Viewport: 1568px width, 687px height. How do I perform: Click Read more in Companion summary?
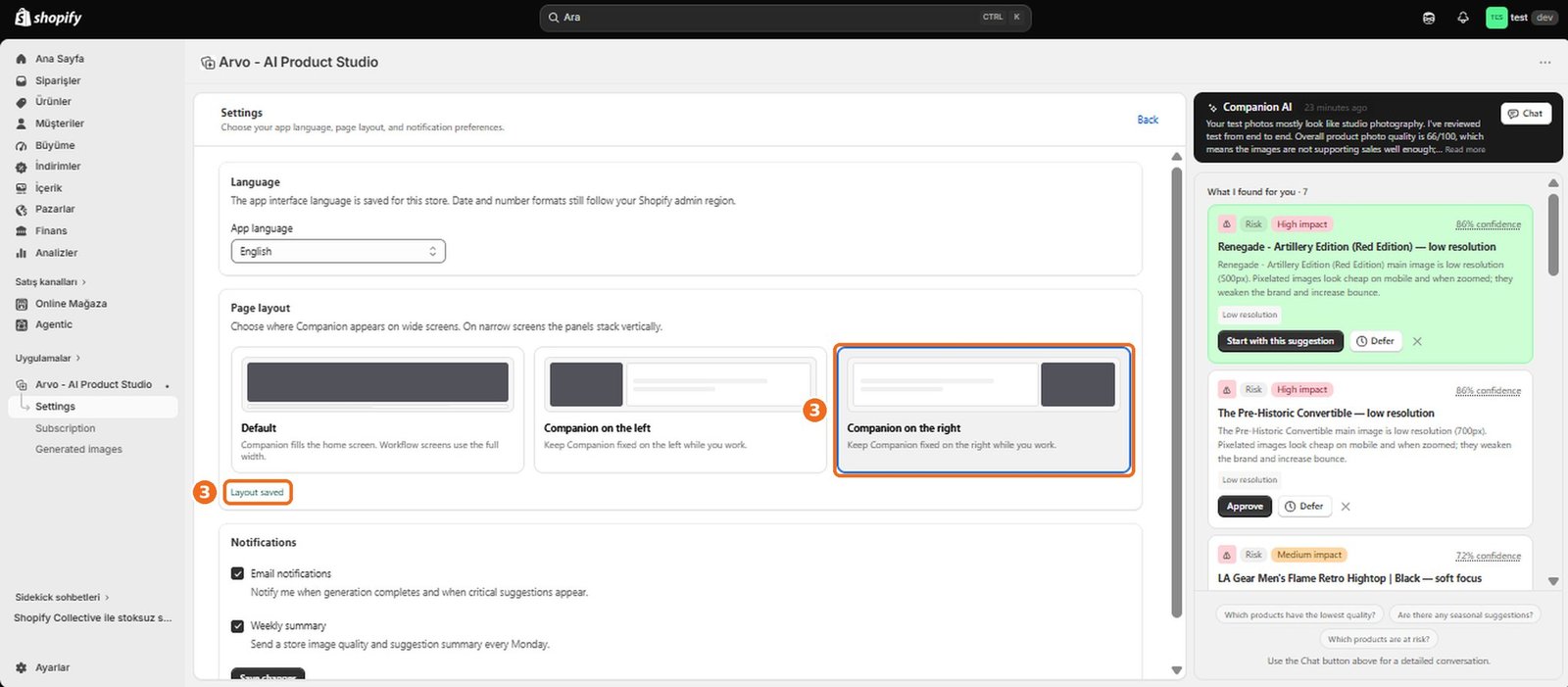1465,150
